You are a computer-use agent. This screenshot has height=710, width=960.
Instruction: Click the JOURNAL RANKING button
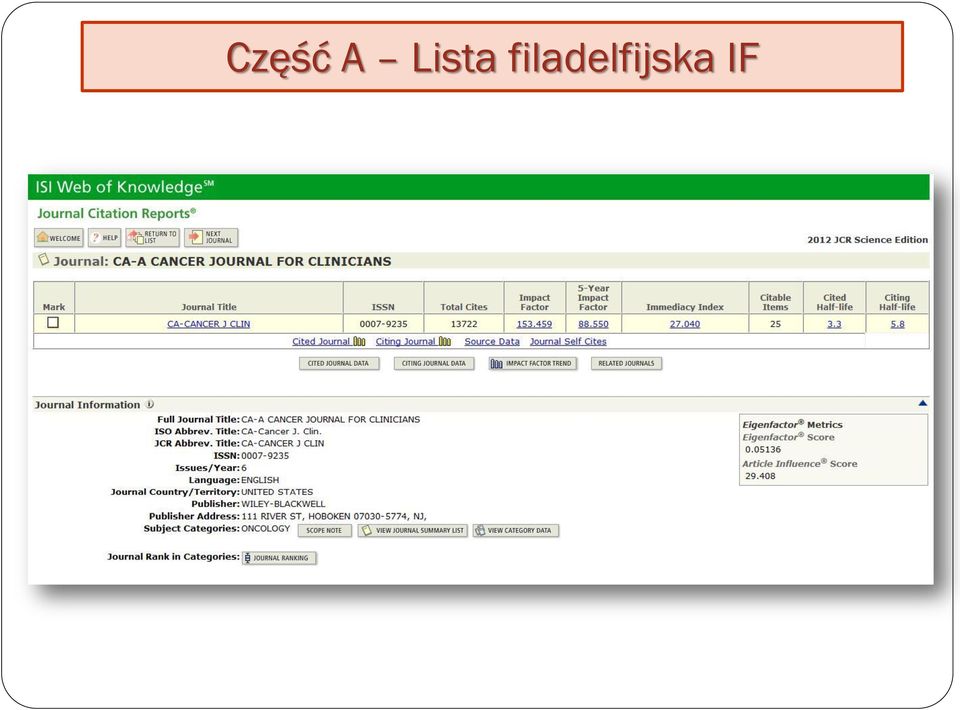tap(280, 558)
